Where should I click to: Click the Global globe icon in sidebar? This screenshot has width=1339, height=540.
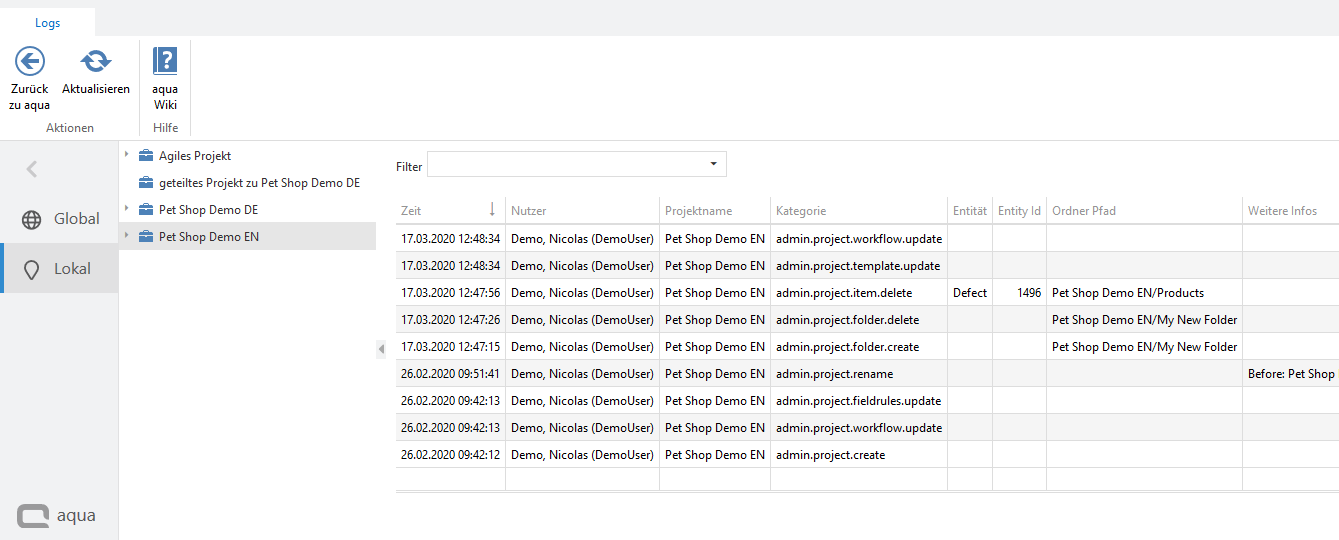tap(31, 219)
